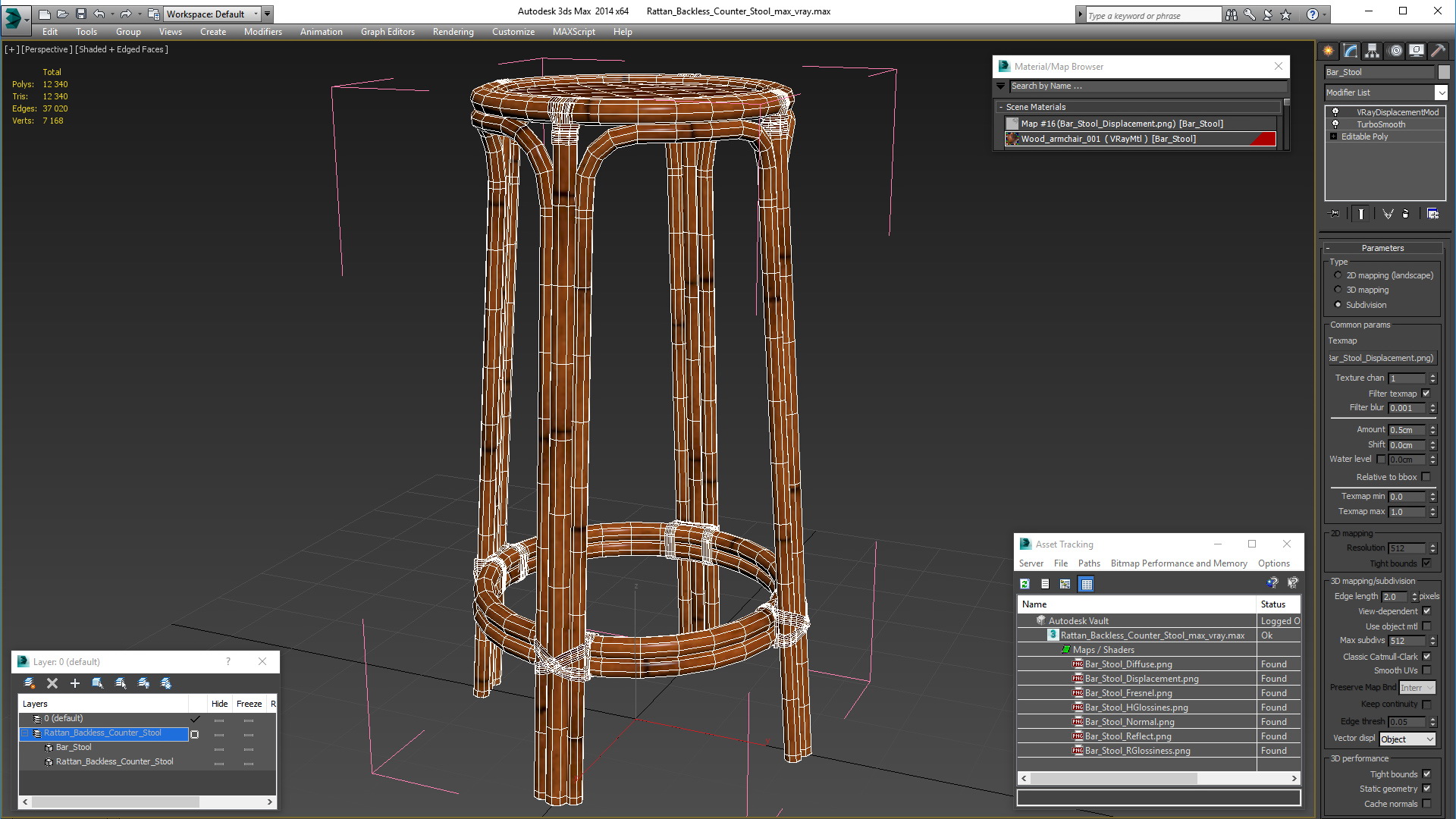Toggle Classic Catmull-Clark checkbox

coord(1426,657)
